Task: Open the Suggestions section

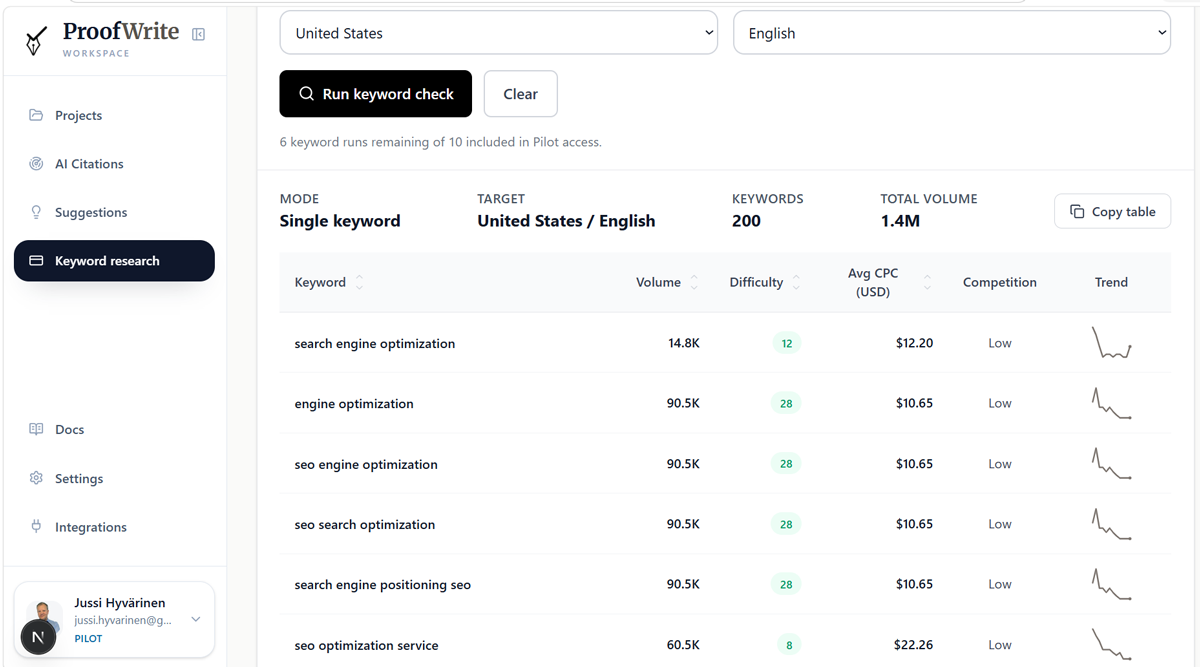Action: click(x=114, y=212)
